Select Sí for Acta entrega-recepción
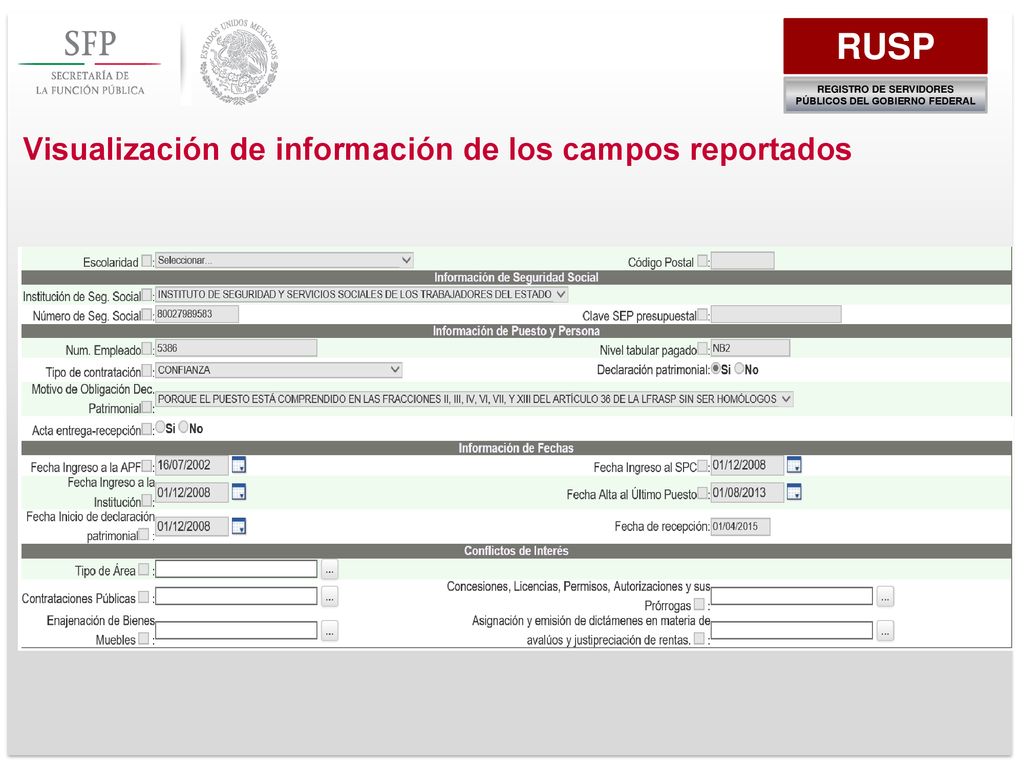This screenshot has height=768, width=1024. tap(160, 427)
